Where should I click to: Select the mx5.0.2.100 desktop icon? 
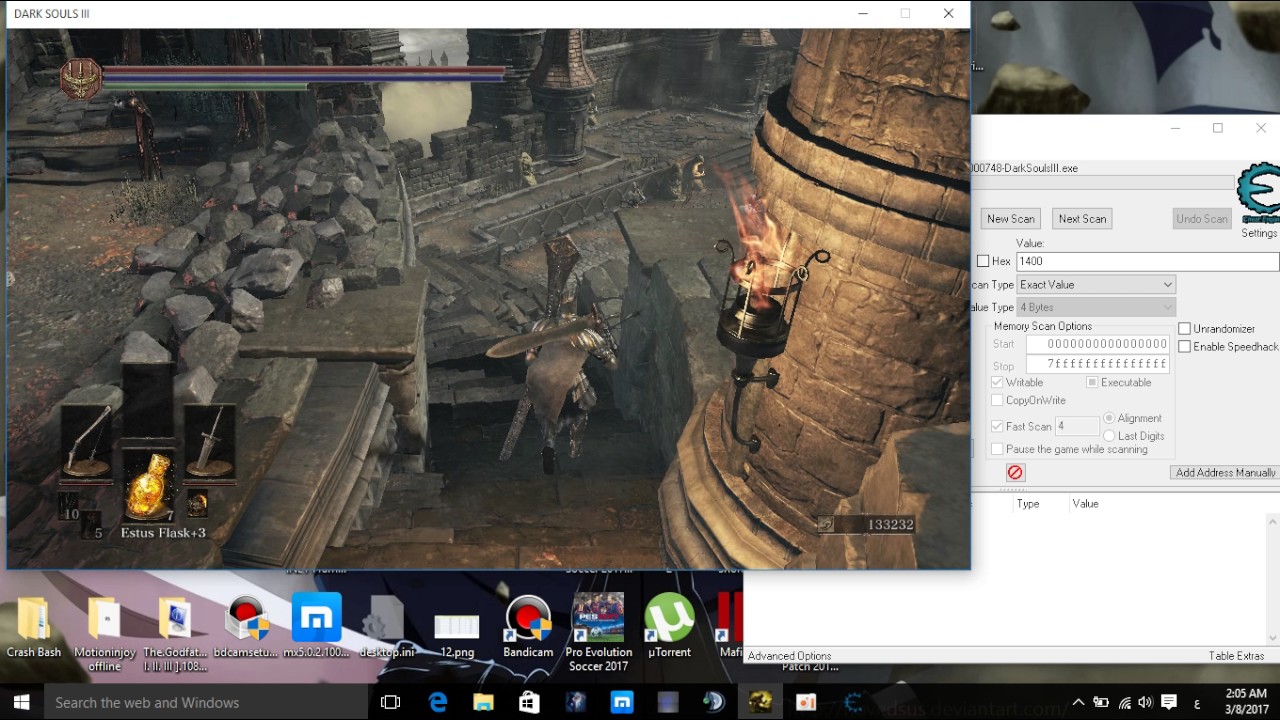coord(316,627)
